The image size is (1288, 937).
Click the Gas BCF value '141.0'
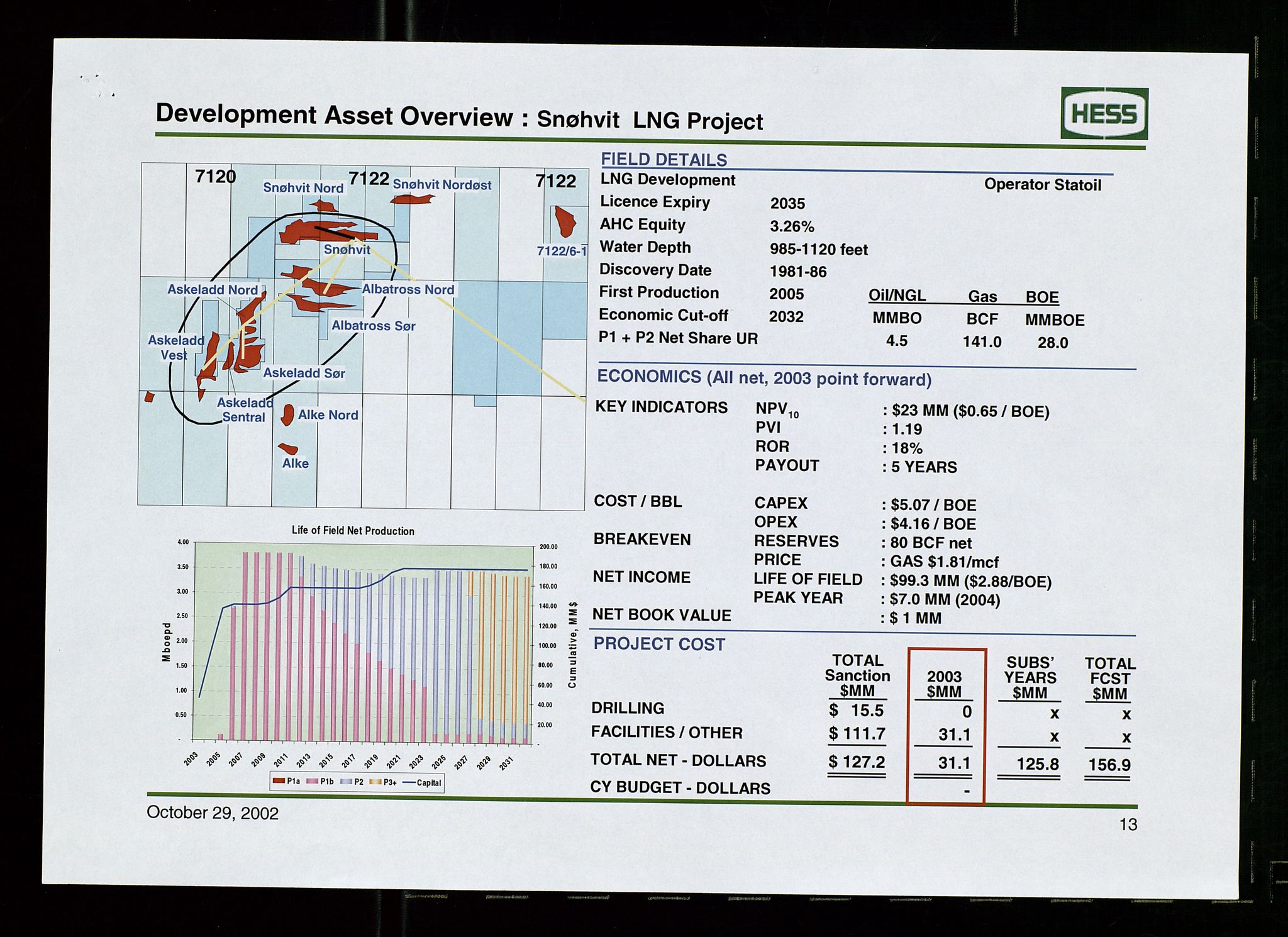[982, 342]
